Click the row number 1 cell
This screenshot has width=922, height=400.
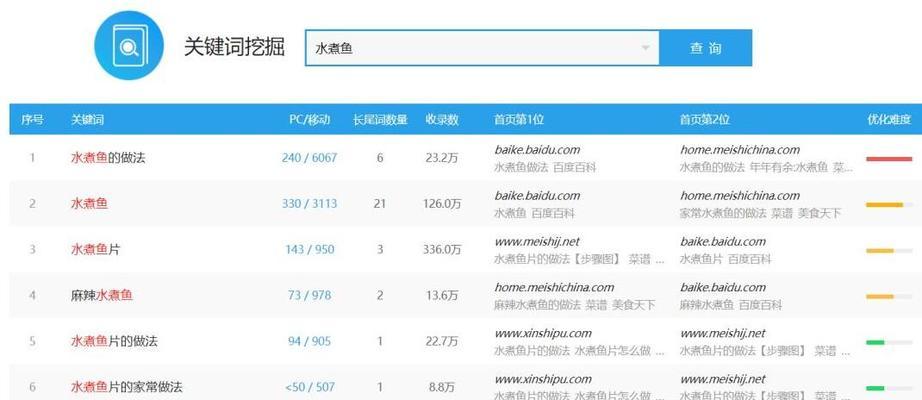tap(32, 158)
